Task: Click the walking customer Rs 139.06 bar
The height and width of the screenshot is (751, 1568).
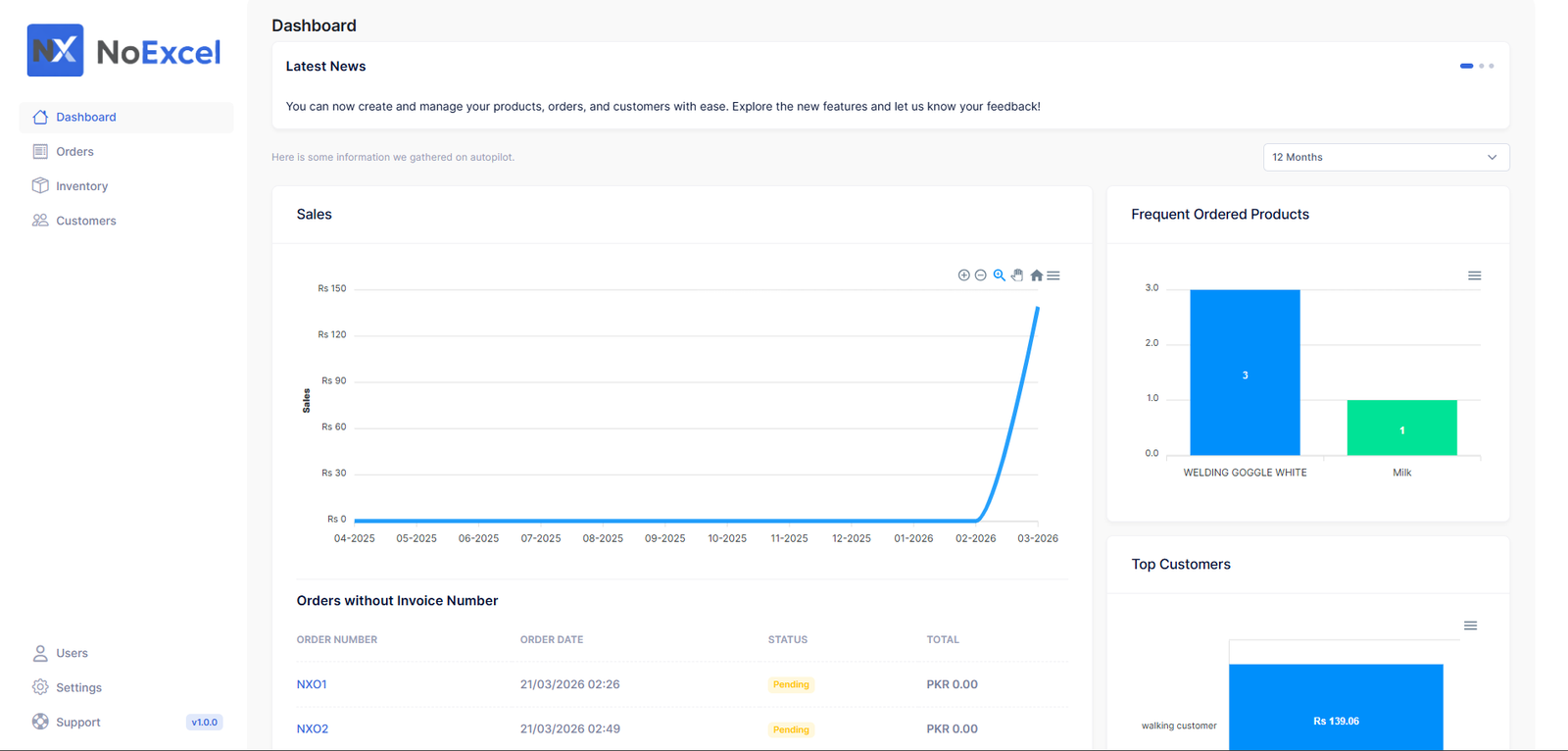Action: pyautogui.click(x=1336, y=708)
